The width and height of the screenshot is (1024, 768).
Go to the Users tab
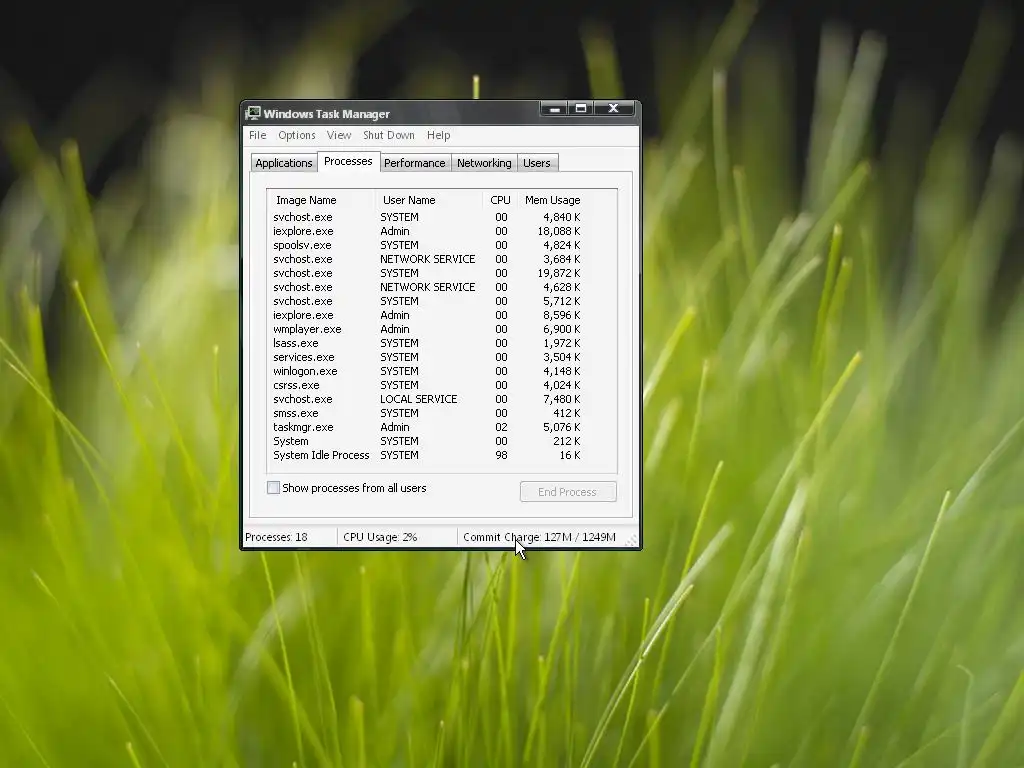pos(537,163)
